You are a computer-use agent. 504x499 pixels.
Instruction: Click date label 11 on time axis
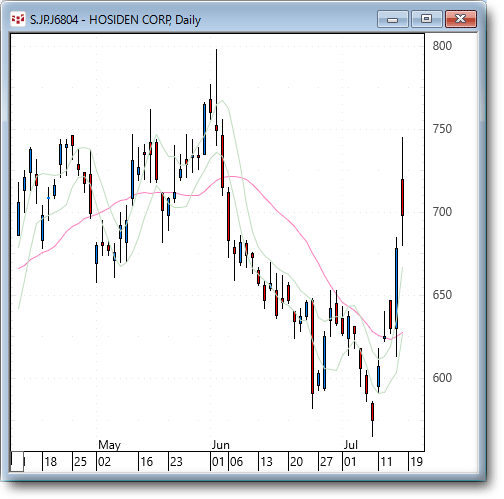pyautogui.click(x=386, y=462)
